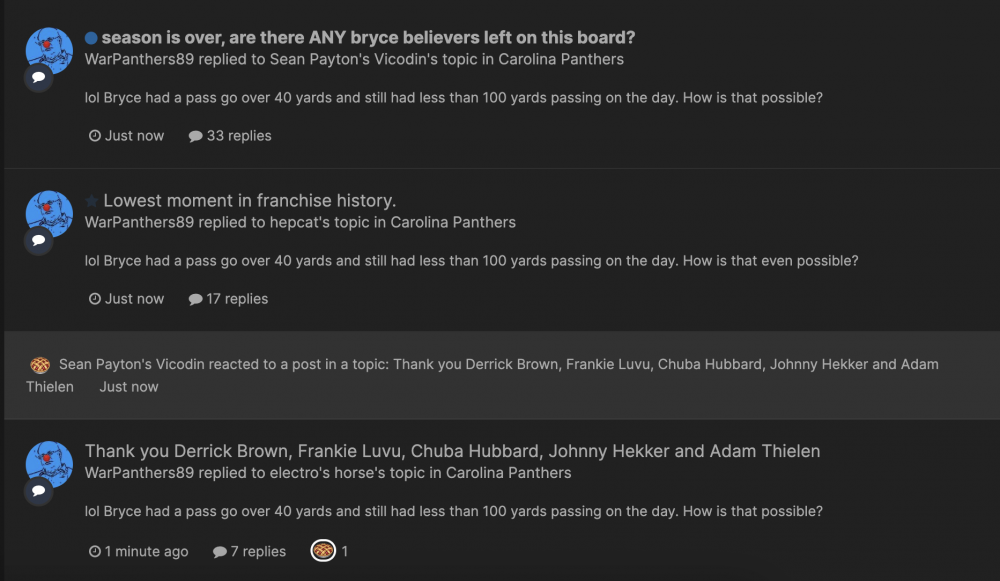The width and height of the screenshot is (1000, 581).
Task: Open WarPanthers89 avatar on Lowest moment post
Action: click(x=48, y=213)
